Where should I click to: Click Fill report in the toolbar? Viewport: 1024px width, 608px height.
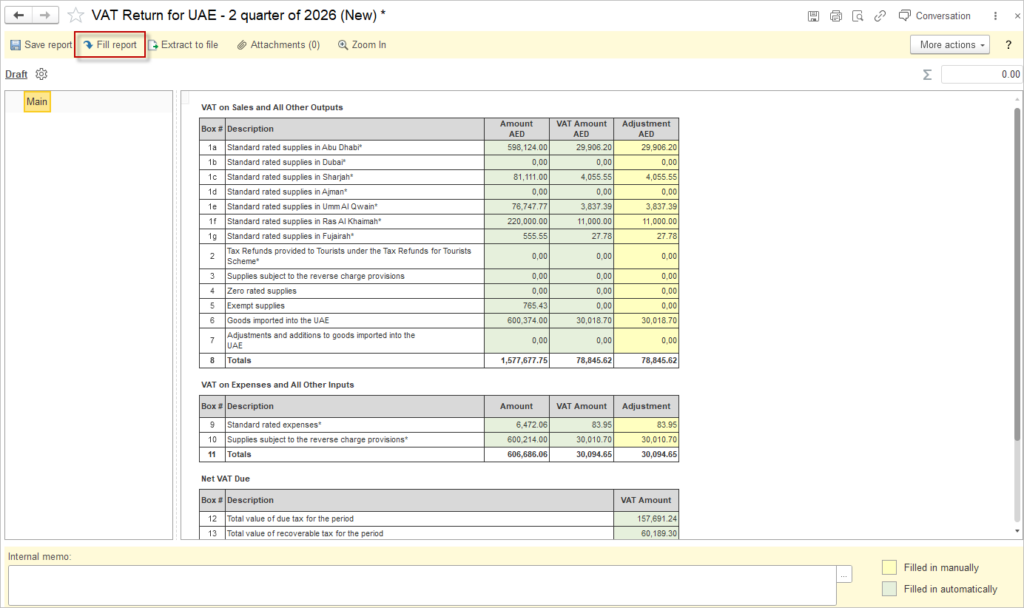[110, 44]
